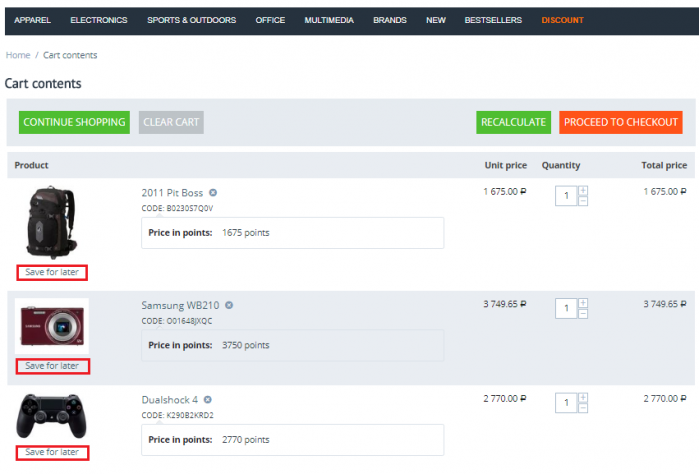The width and height of the screenshot is (700, 474).
Task: Click the 3750 points value
Action: tap(246, 345)
